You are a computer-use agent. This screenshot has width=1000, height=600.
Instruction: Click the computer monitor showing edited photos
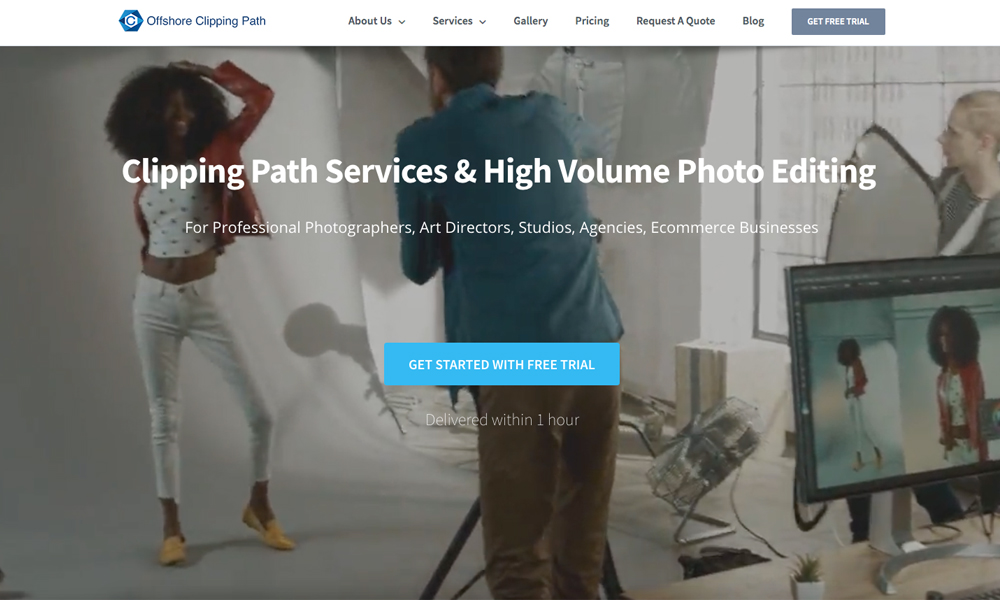(x=890, y=380)
